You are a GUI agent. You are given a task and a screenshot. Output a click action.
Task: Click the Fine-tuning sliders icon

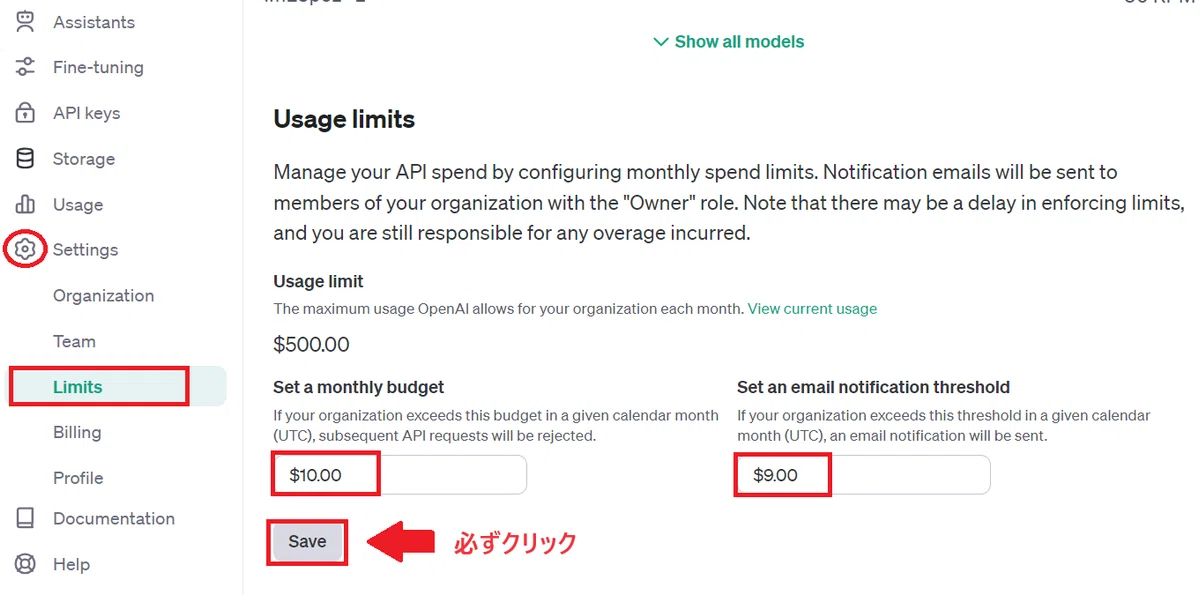tap(25, 67)
